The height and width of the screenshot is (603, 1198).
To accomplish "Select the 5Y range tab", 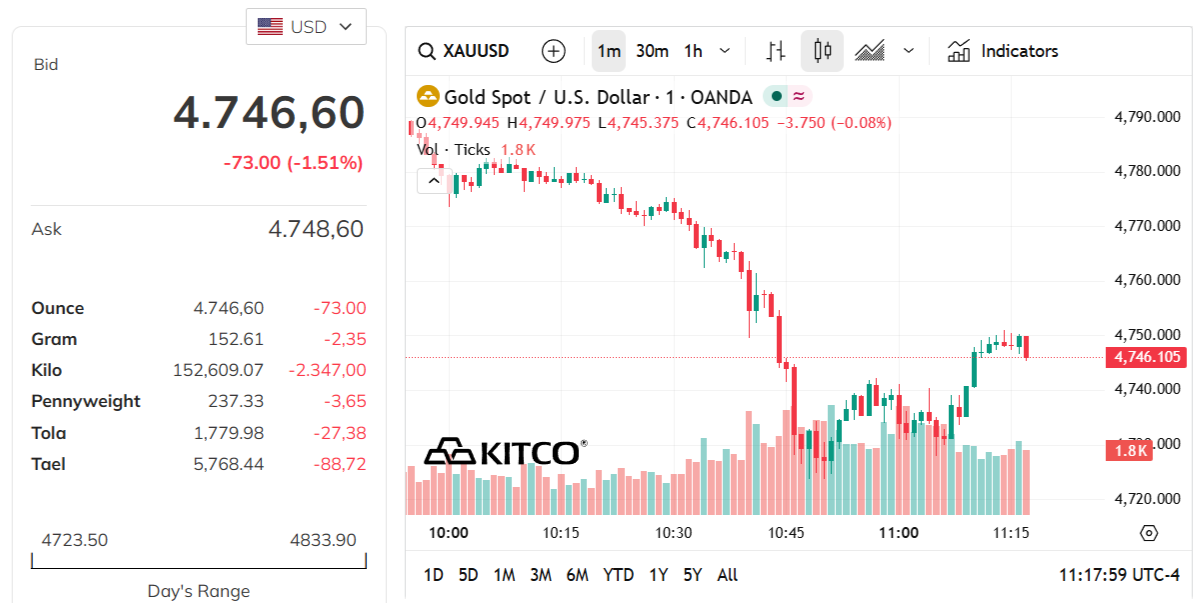I will pyautogui.click(x=692, y=575).
